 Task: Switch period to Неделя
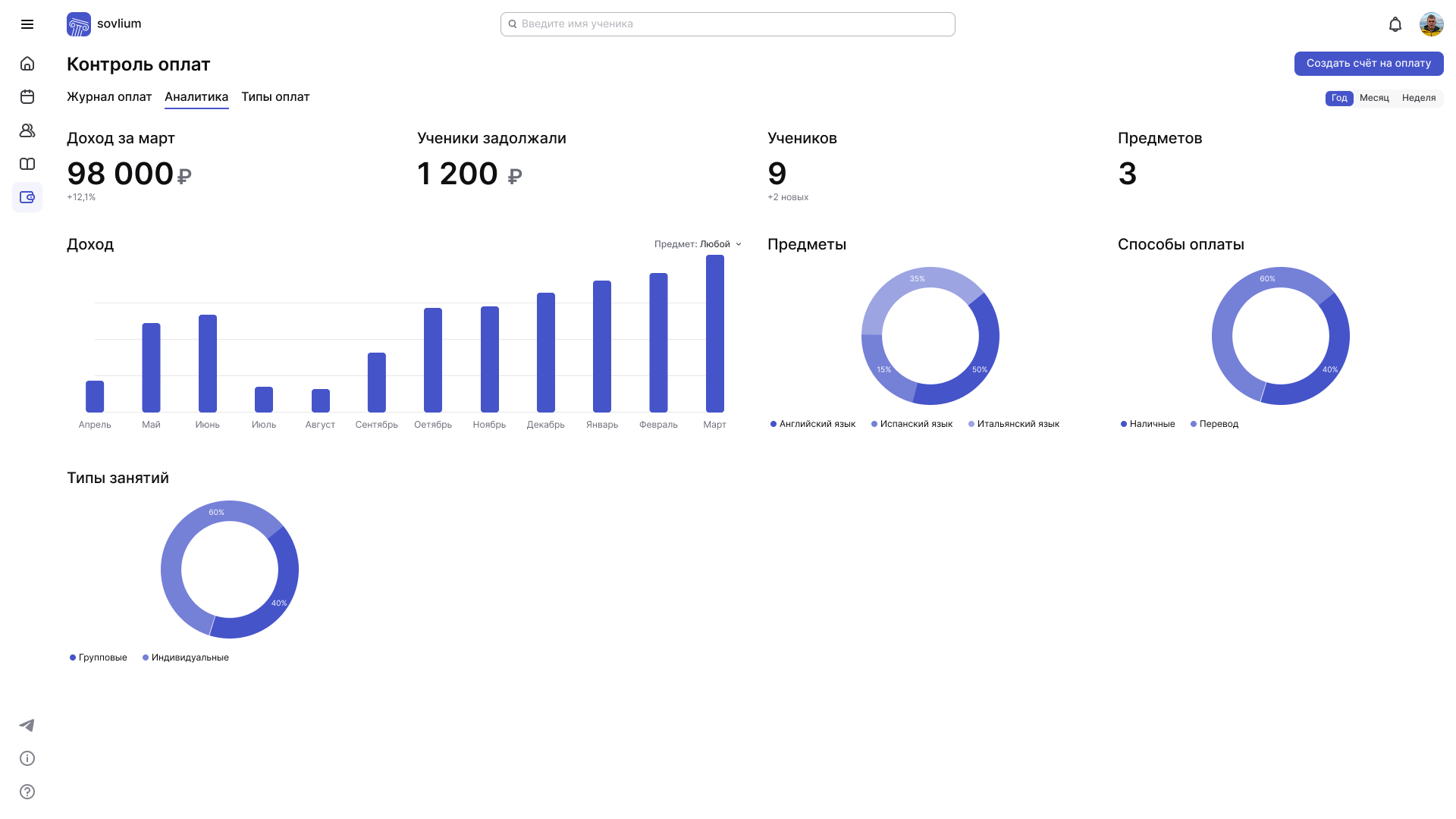click(1418, 98)
